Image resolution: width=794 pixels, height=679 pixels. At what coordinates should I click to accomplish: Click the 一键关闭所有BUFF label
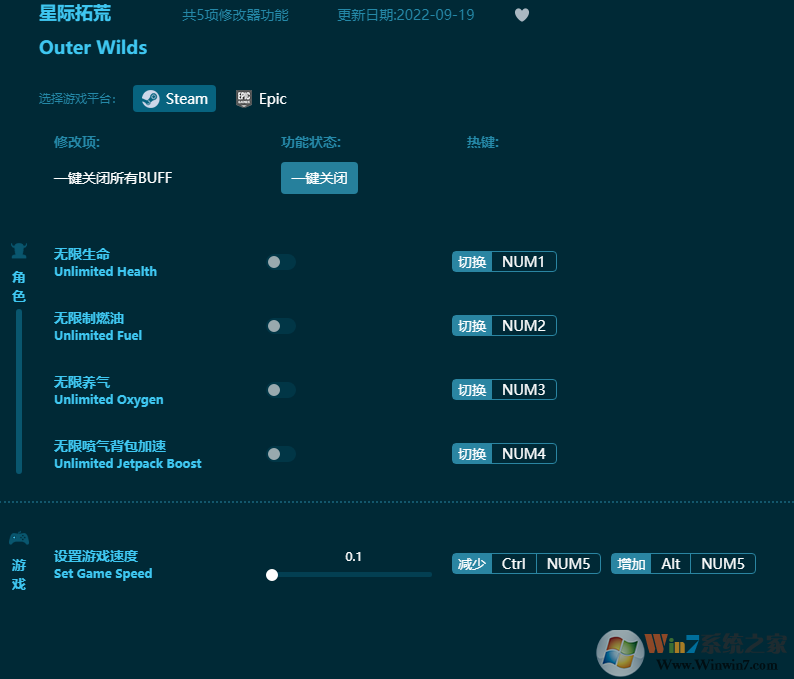113,178
